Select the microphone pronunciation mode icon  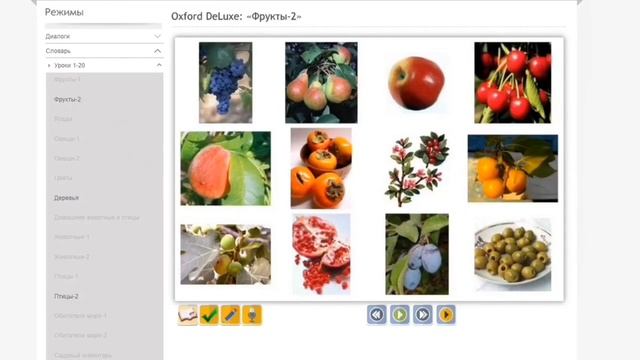pyautogui.click(x=252, y=315)
